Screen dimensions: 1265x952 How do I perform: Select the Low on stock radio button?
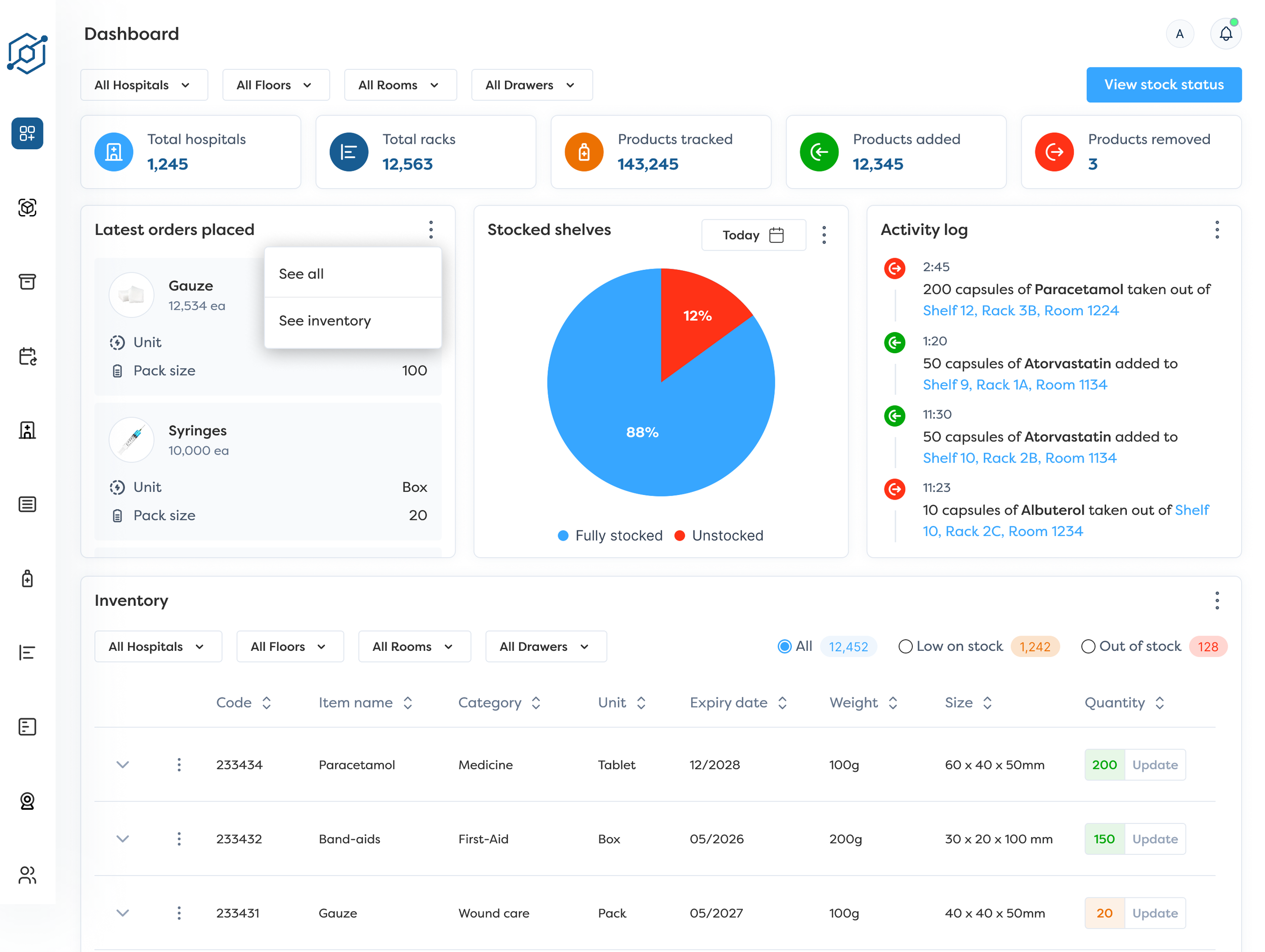click(905, 646)
